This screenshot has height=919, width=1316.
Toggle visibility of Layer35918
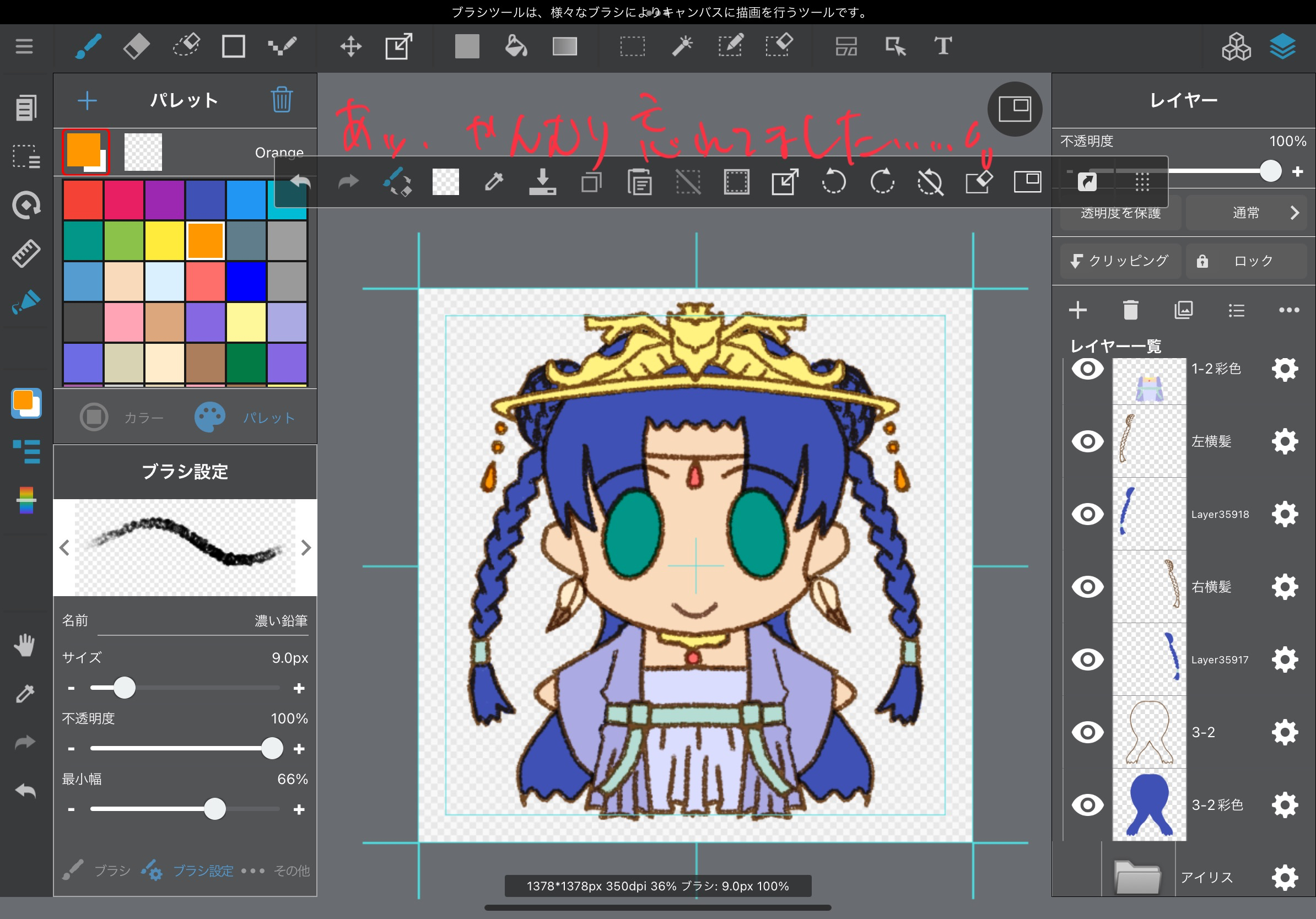pos(1087,514)
